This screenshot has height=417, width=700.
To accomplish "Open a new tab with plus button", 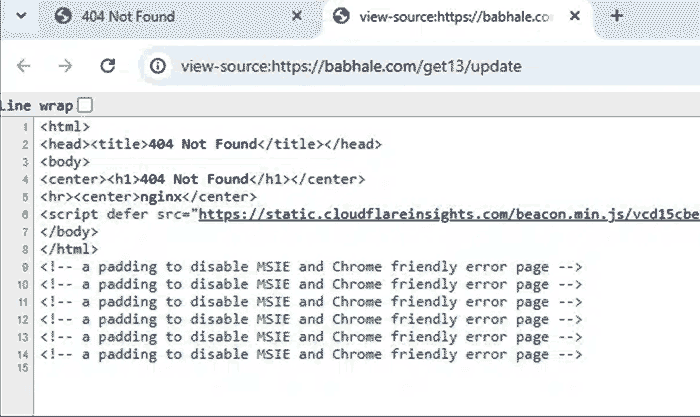I will 617,16.
